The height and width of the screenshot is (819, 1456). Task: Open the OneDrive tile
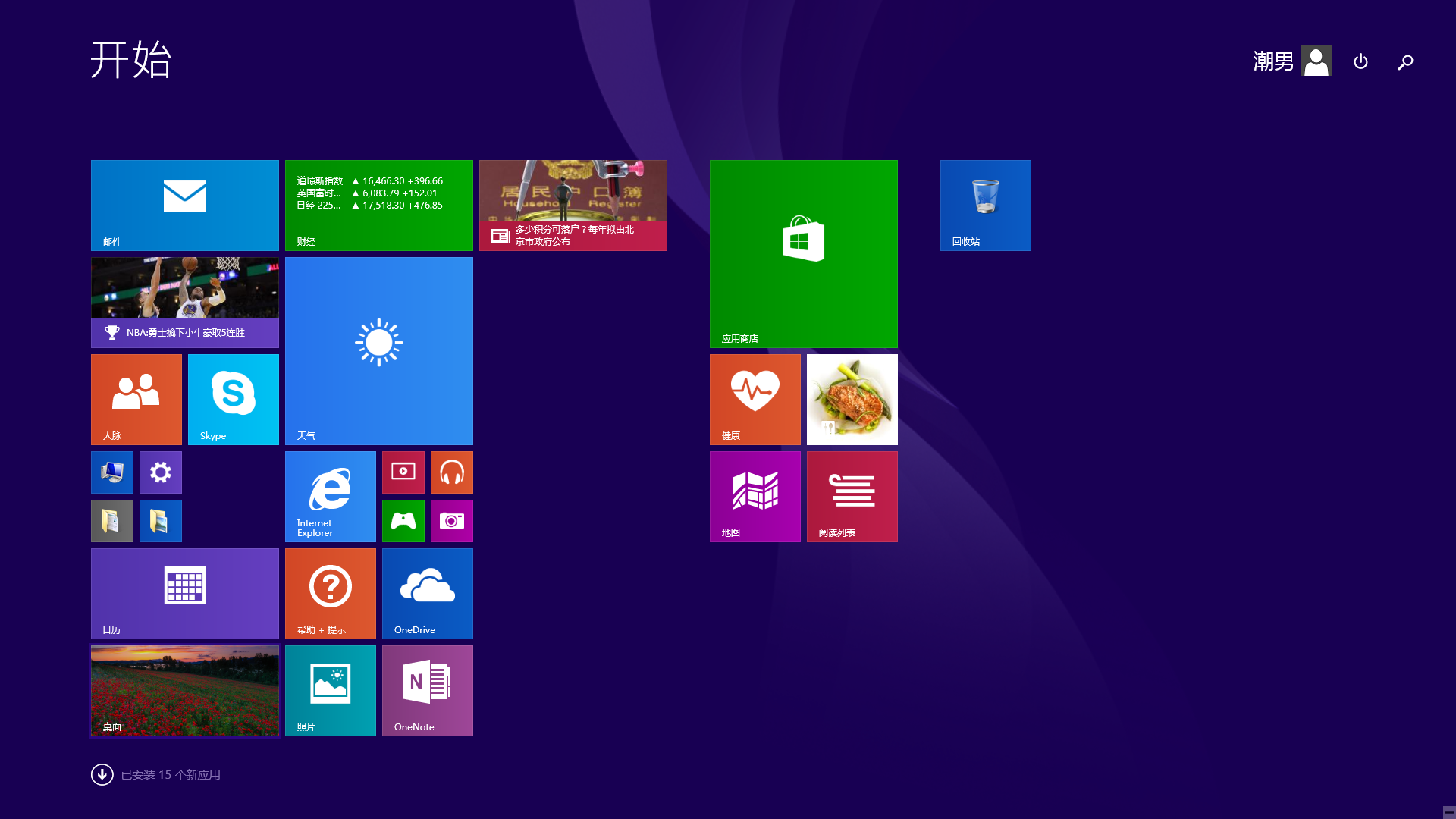click(x=428, y=594)
